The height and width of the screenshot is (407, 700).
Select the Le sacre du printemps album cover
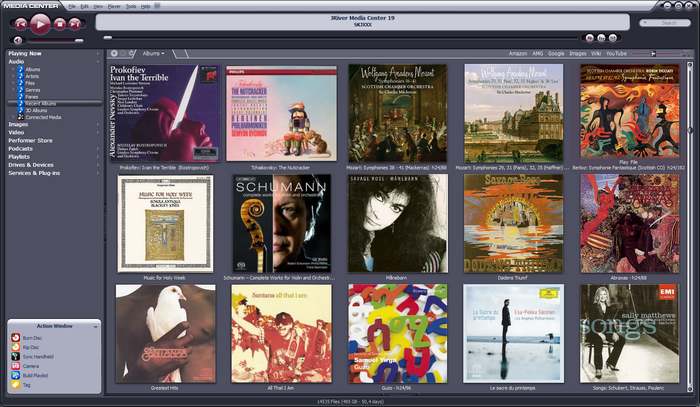point(513,333)
